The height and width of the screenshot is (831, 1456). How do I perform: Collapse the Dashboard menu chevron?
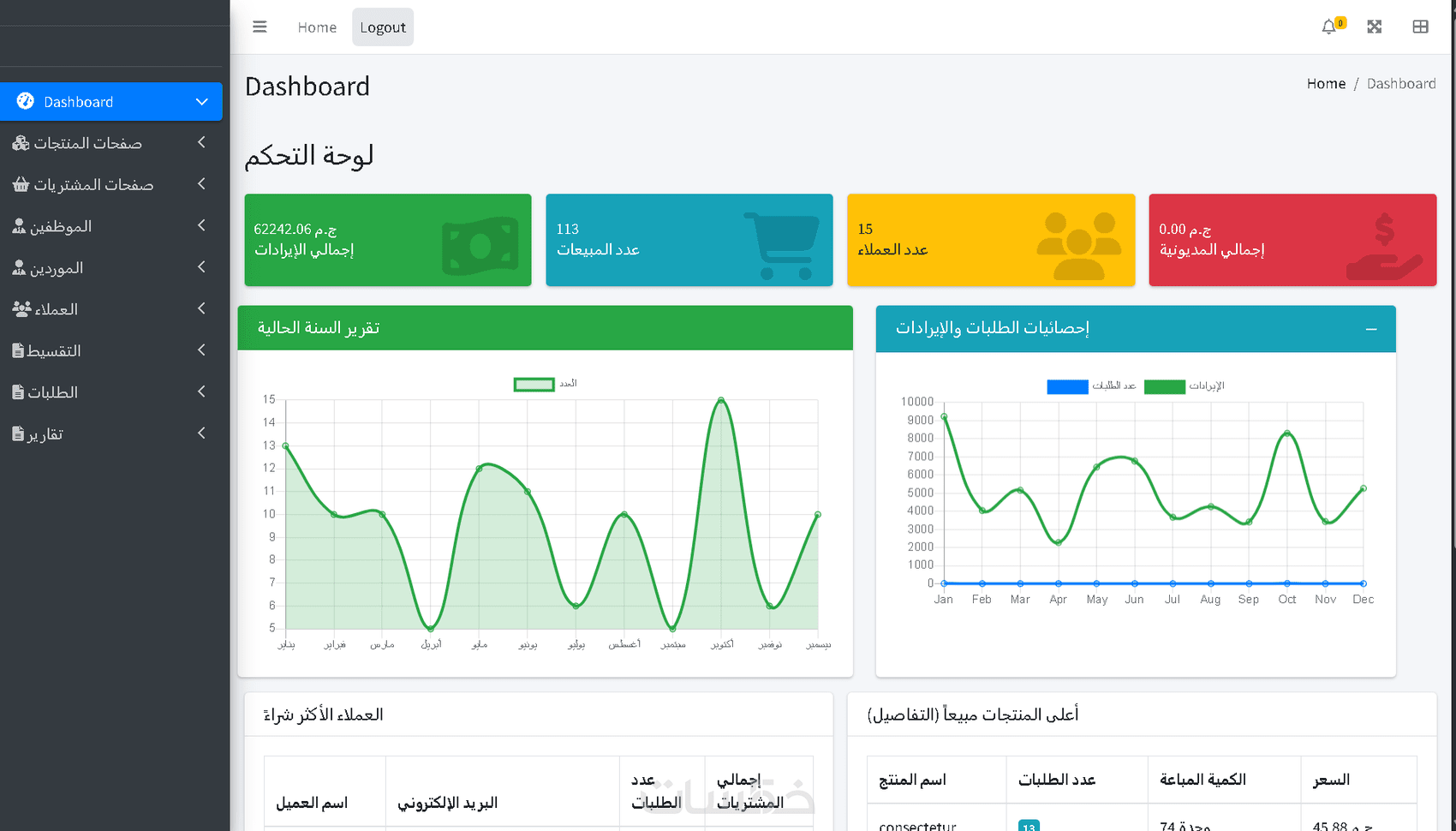[202, 102]
